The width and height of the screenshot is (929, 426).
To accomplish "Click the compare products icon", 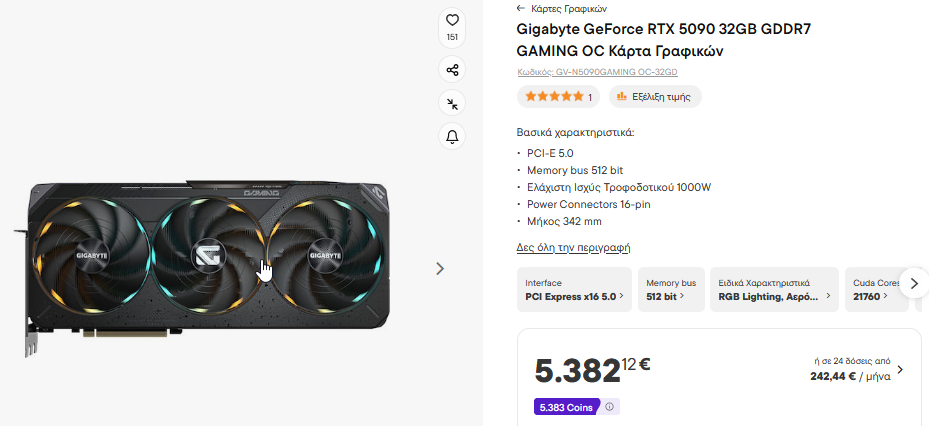I will click(452, 103).
